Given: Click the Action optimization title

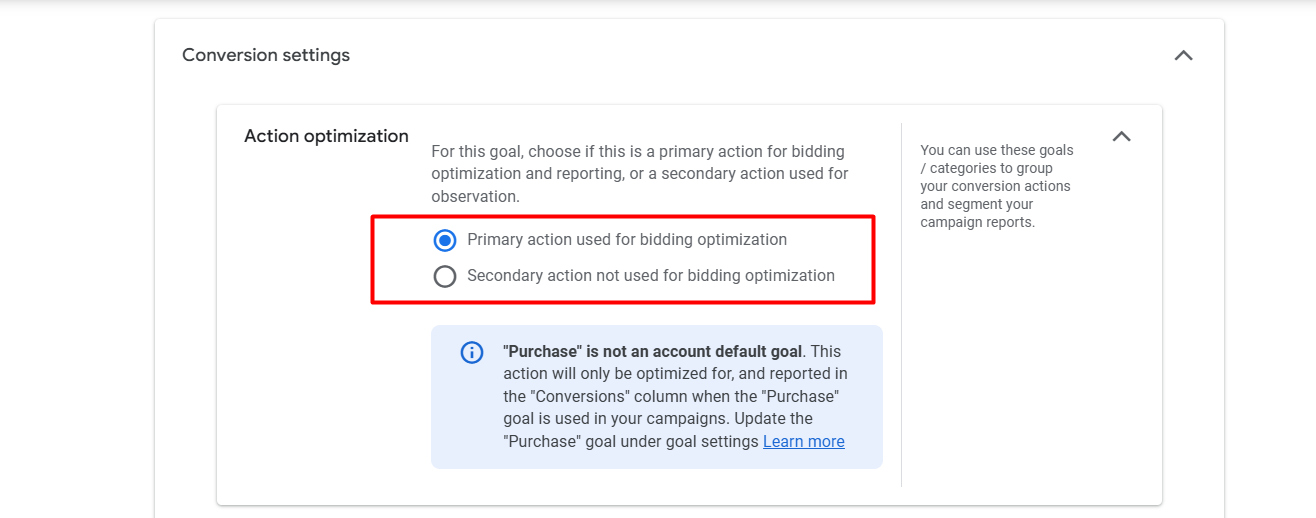Looking at the screenshot, I should [326, 136].
